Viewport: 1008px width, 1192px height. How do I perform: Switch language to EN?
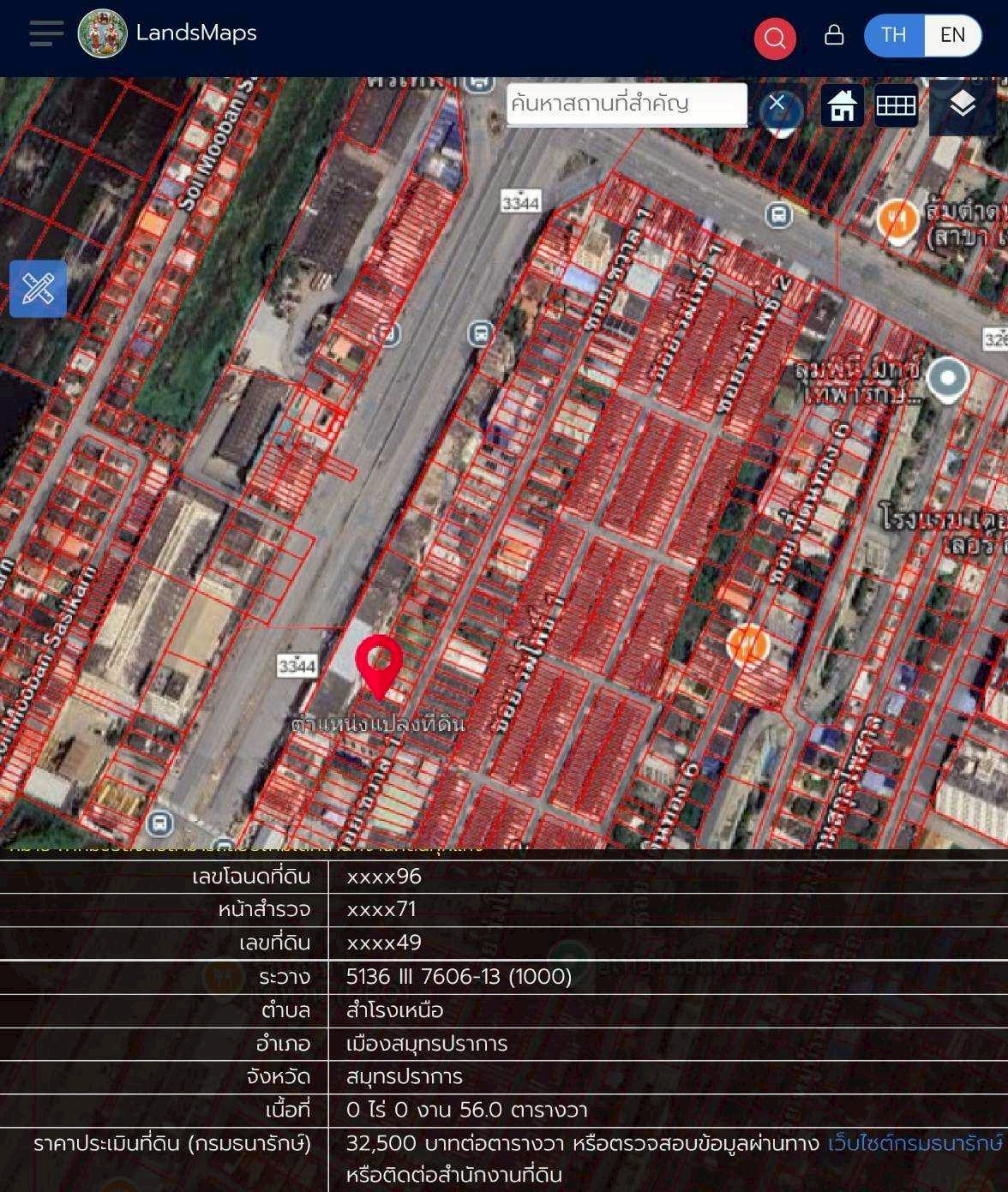point(952,35)
